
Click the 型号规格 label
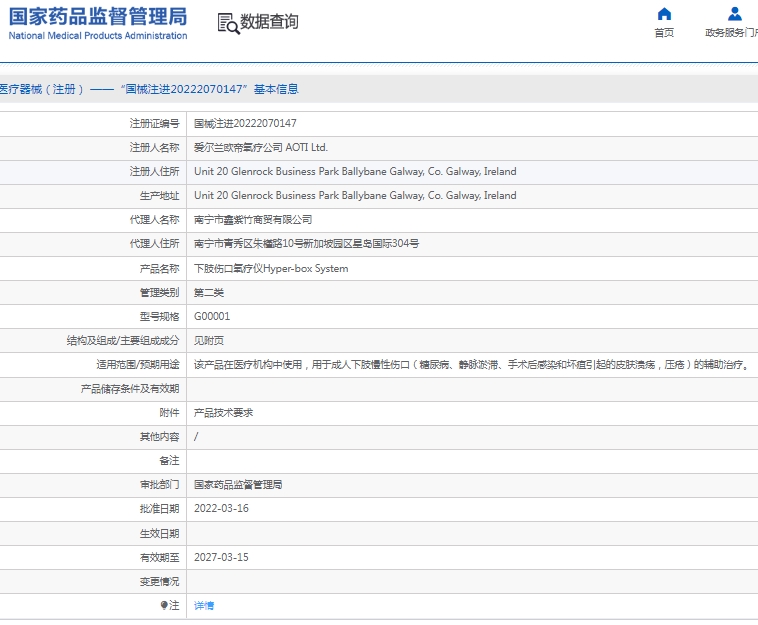point(160,317)
